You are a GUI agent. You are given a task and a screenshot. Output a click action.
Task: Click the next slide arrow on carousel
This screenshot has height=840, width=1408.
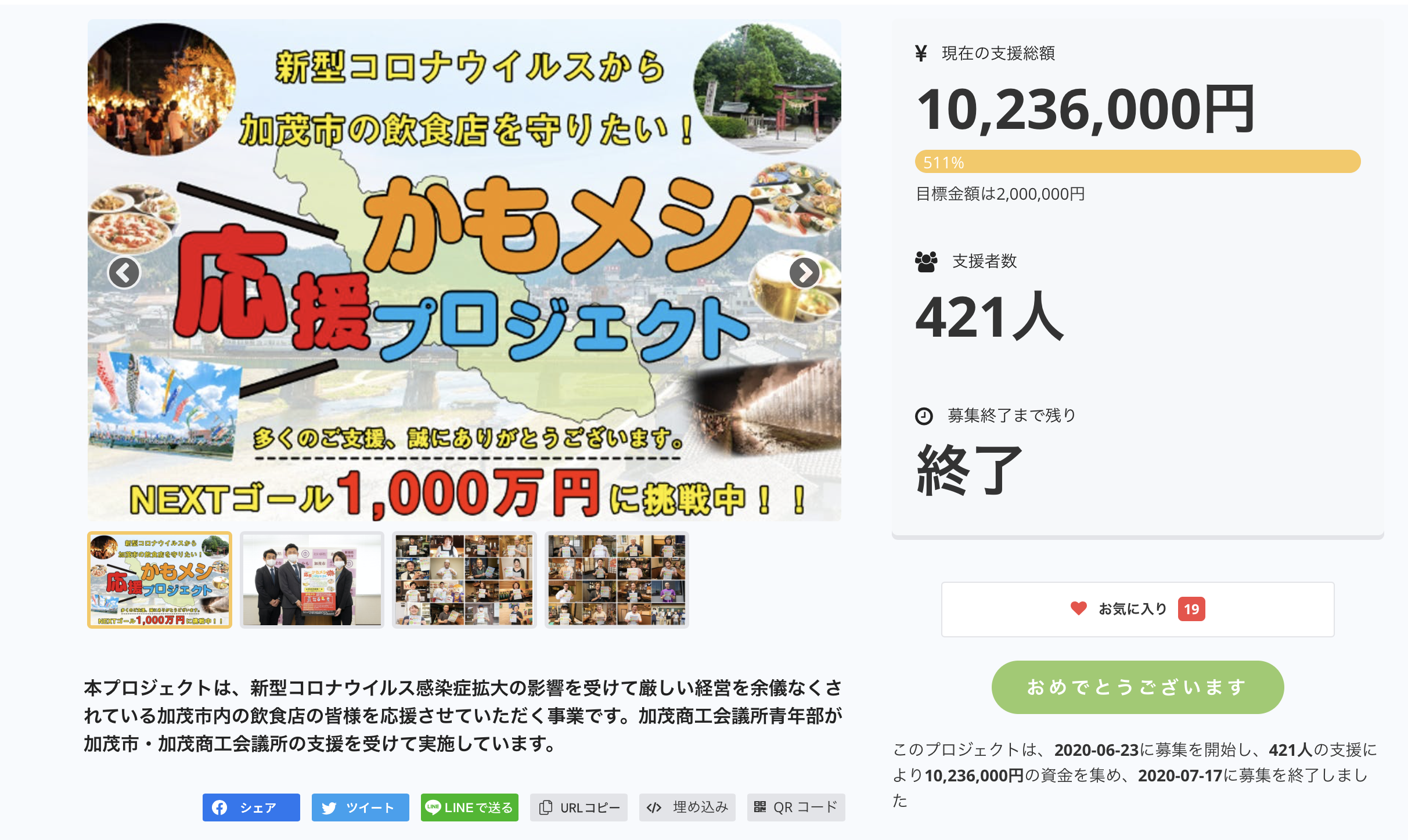[804, 272]
